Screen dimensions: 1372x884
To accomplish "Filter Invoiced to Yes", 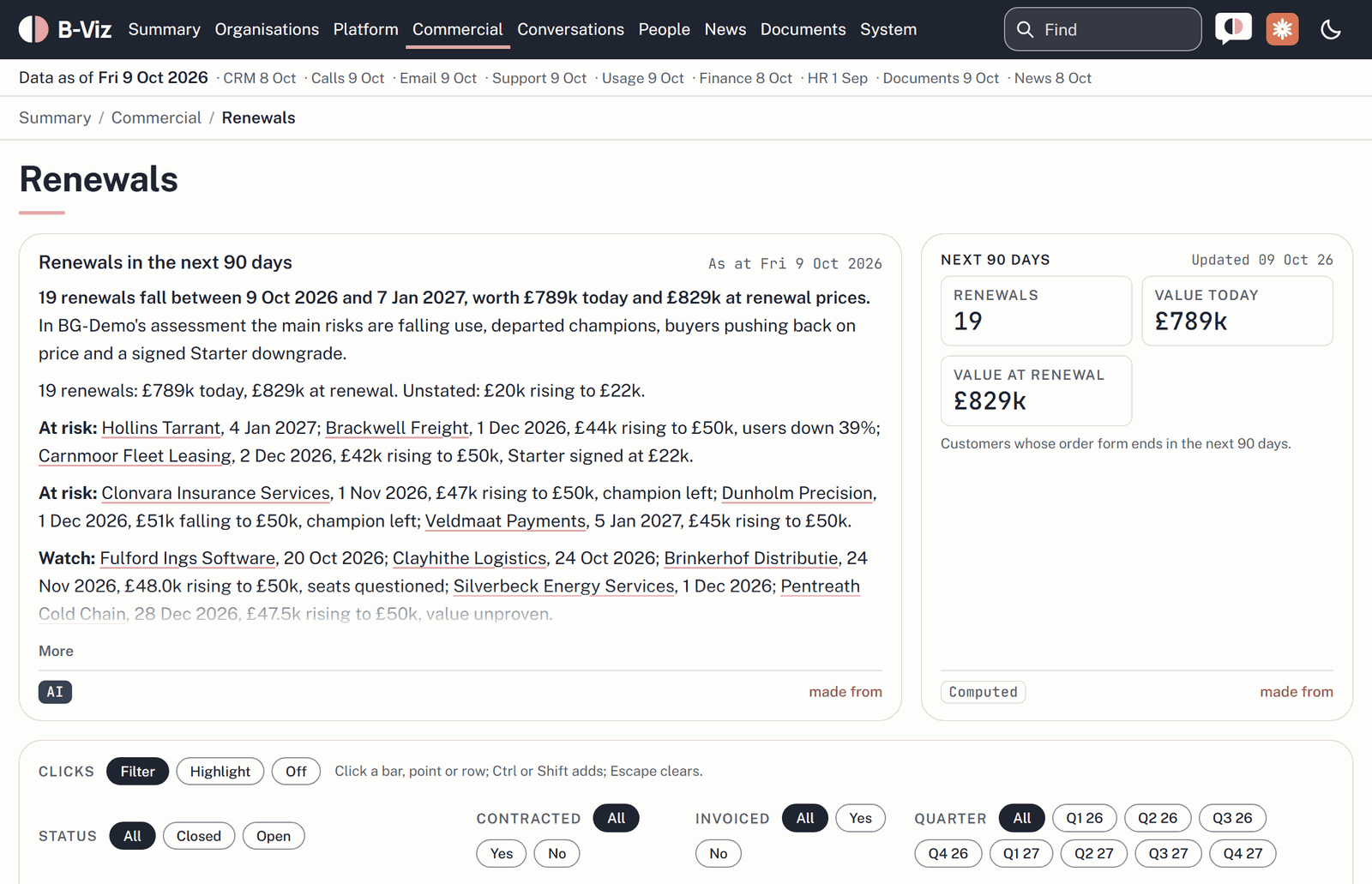I will (861, 818).
